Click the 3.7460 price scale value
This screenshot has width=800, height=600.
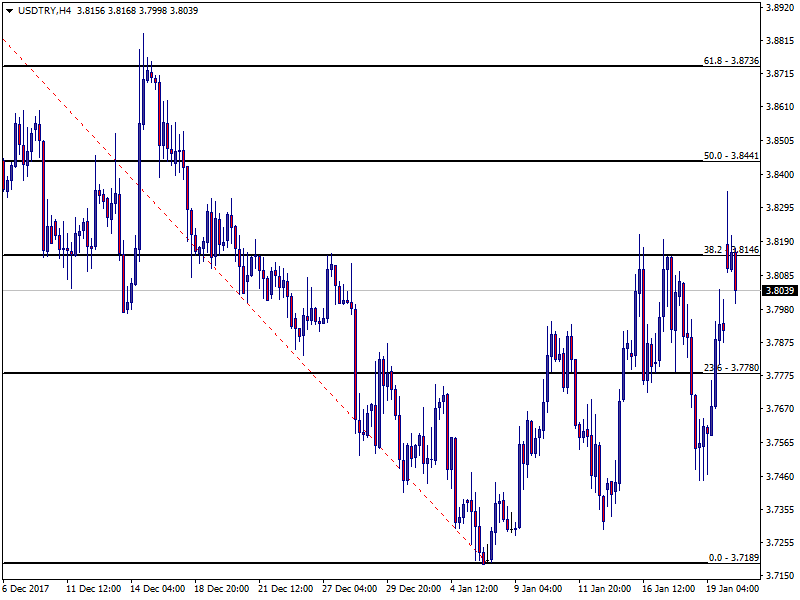(779, 477)
